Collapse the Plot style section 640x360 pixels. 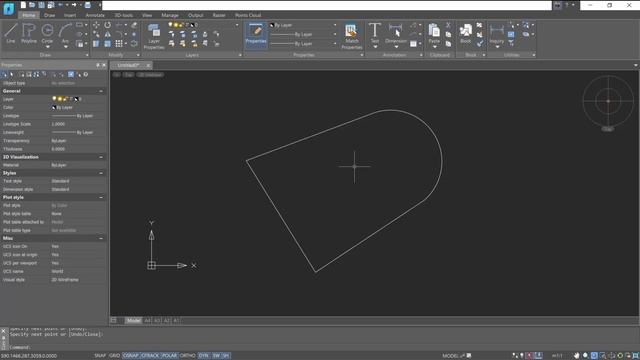tap(101, 198)
